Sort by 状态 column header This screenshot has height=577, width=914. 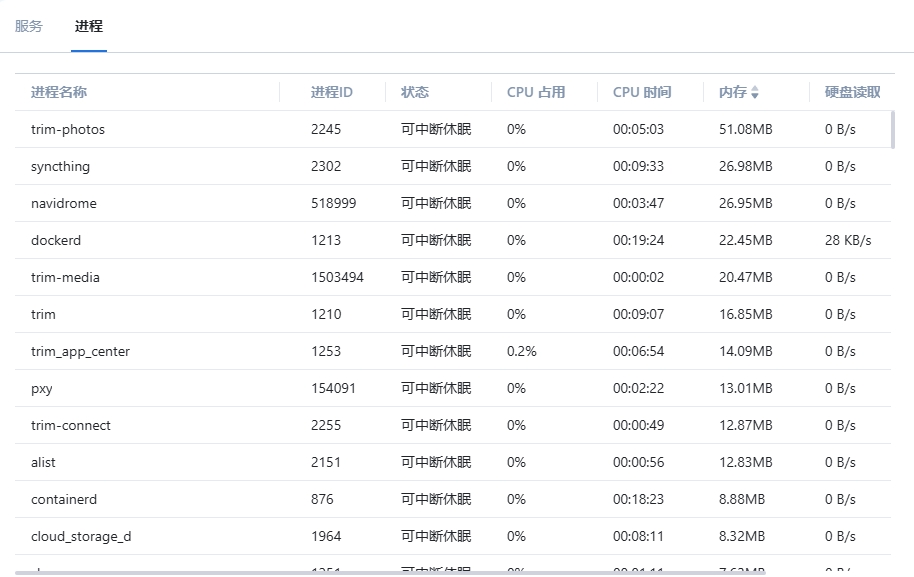pos(415,92)
